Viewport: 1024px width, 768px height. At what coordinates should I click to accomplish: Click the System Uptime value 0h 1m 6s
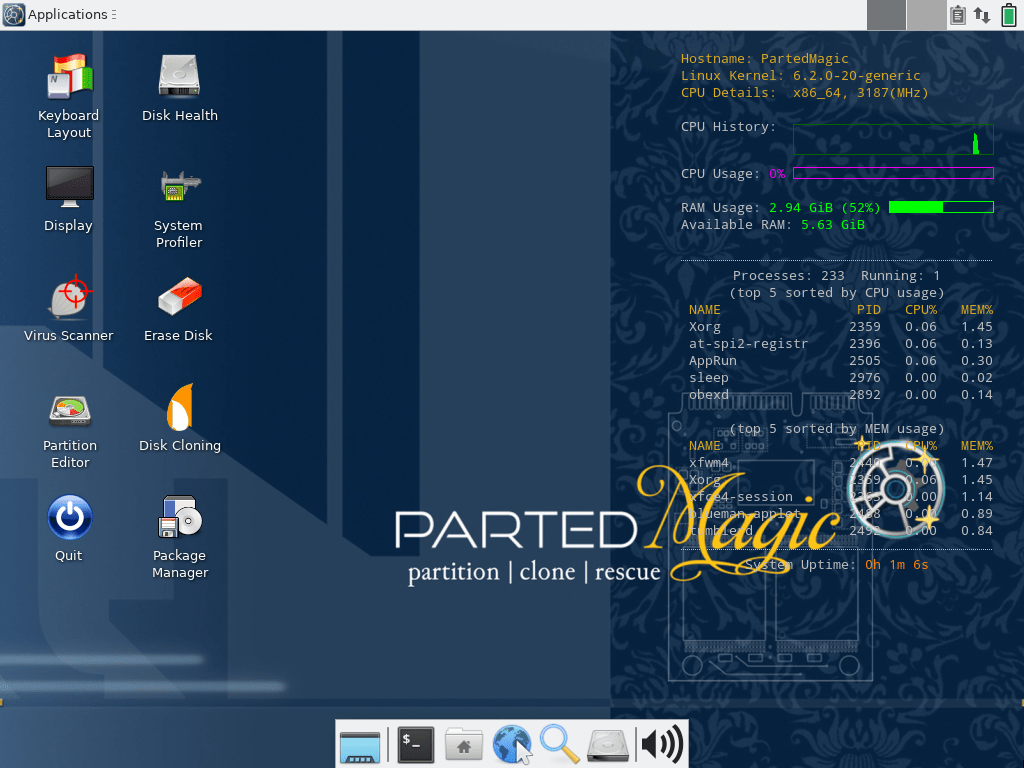pos(896,564)
